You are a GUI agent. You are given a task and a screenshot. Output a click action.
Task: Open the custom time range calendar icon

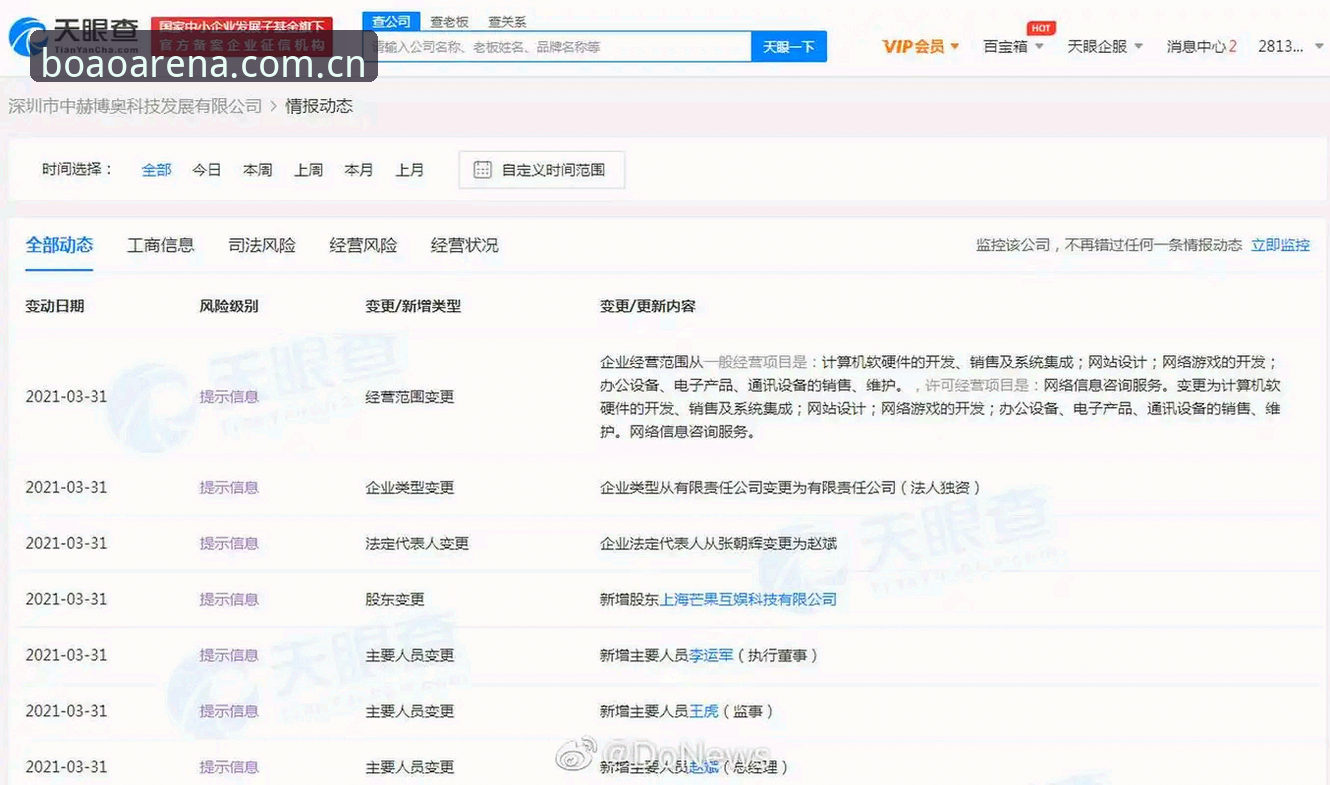click(x=482, y=170)
